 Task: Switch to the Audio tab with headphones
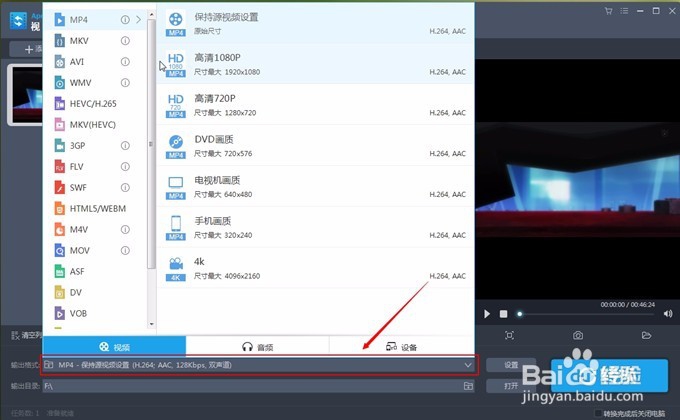[258, 346]
